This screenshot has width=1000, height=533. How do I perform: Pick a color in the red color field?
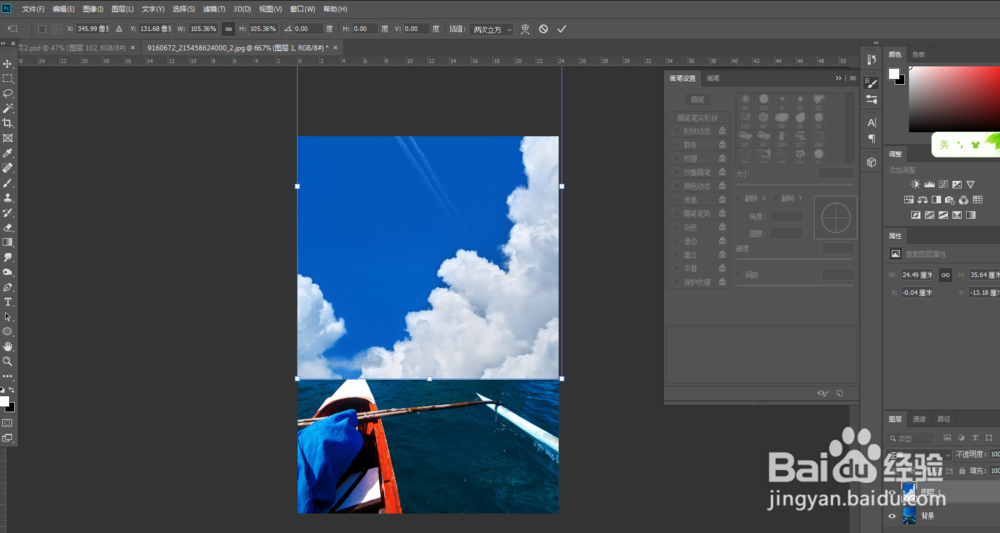tap(954, 99)
